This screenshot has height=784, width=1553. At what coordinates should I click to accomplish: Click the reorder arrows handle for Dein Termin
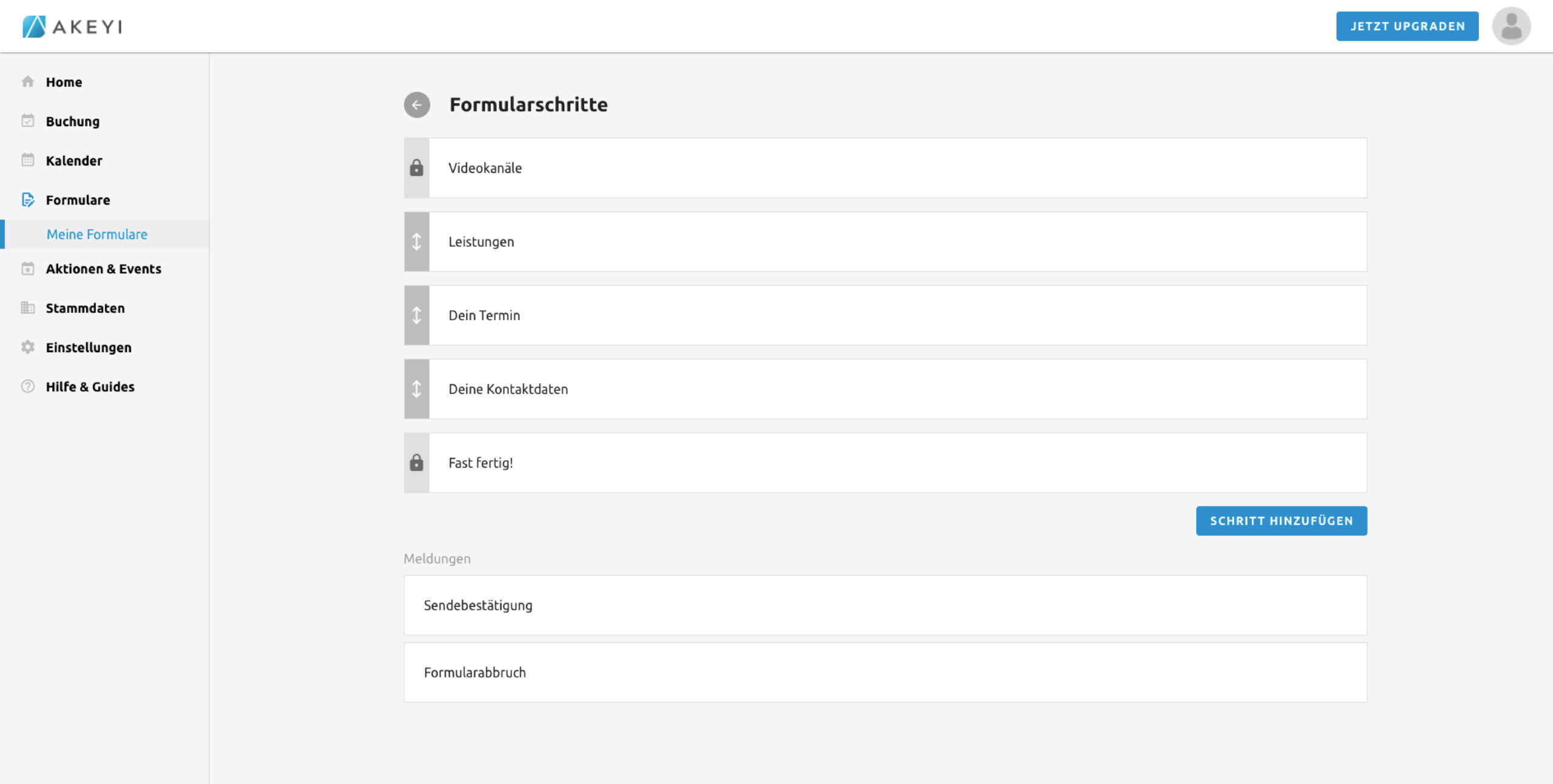[x=417, y=315]
